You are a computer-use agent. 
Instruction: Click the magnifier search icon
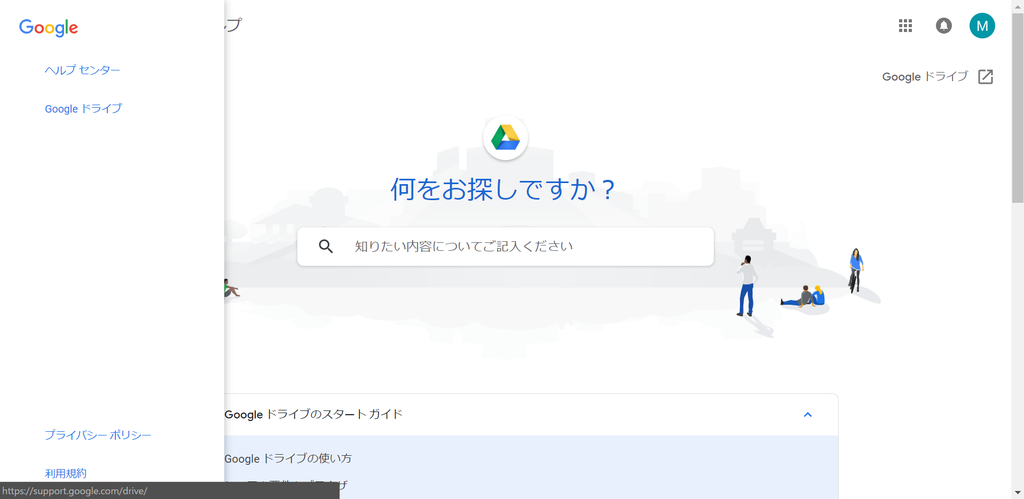326,246
